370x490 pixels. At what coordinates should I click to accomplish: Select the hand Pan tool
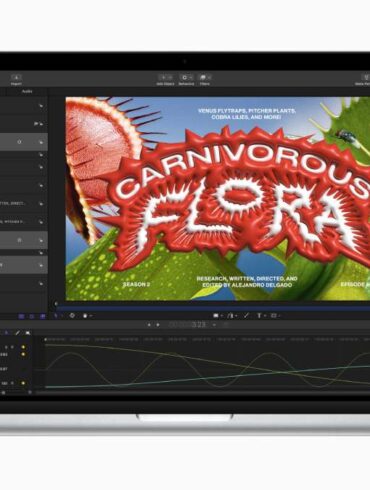click(x=85, y=316)
